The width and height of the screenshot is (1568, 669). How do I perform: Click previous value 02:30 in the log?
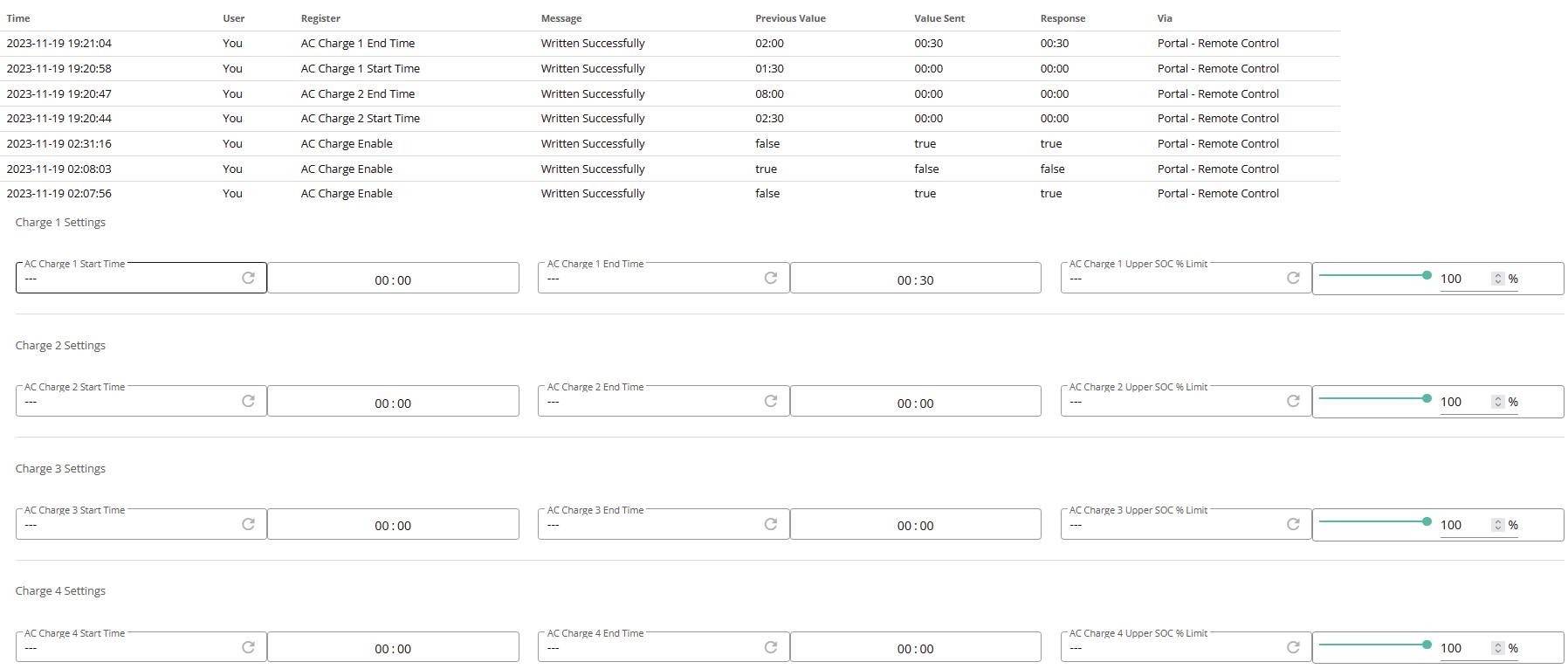click(x=769, y=118)
